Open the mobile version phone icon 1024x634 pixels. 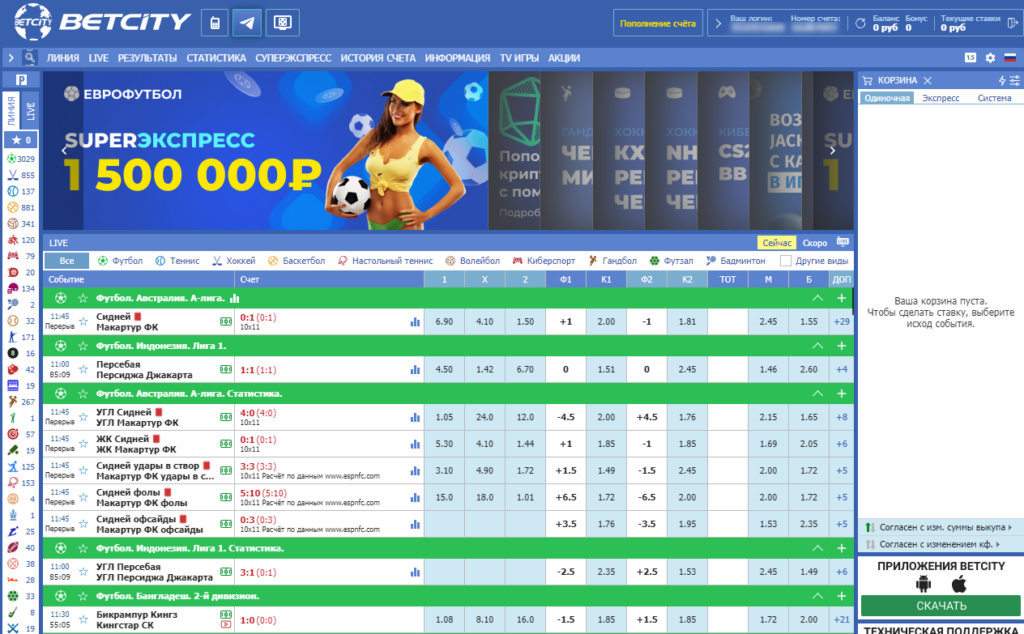click(x=215, y=23)
